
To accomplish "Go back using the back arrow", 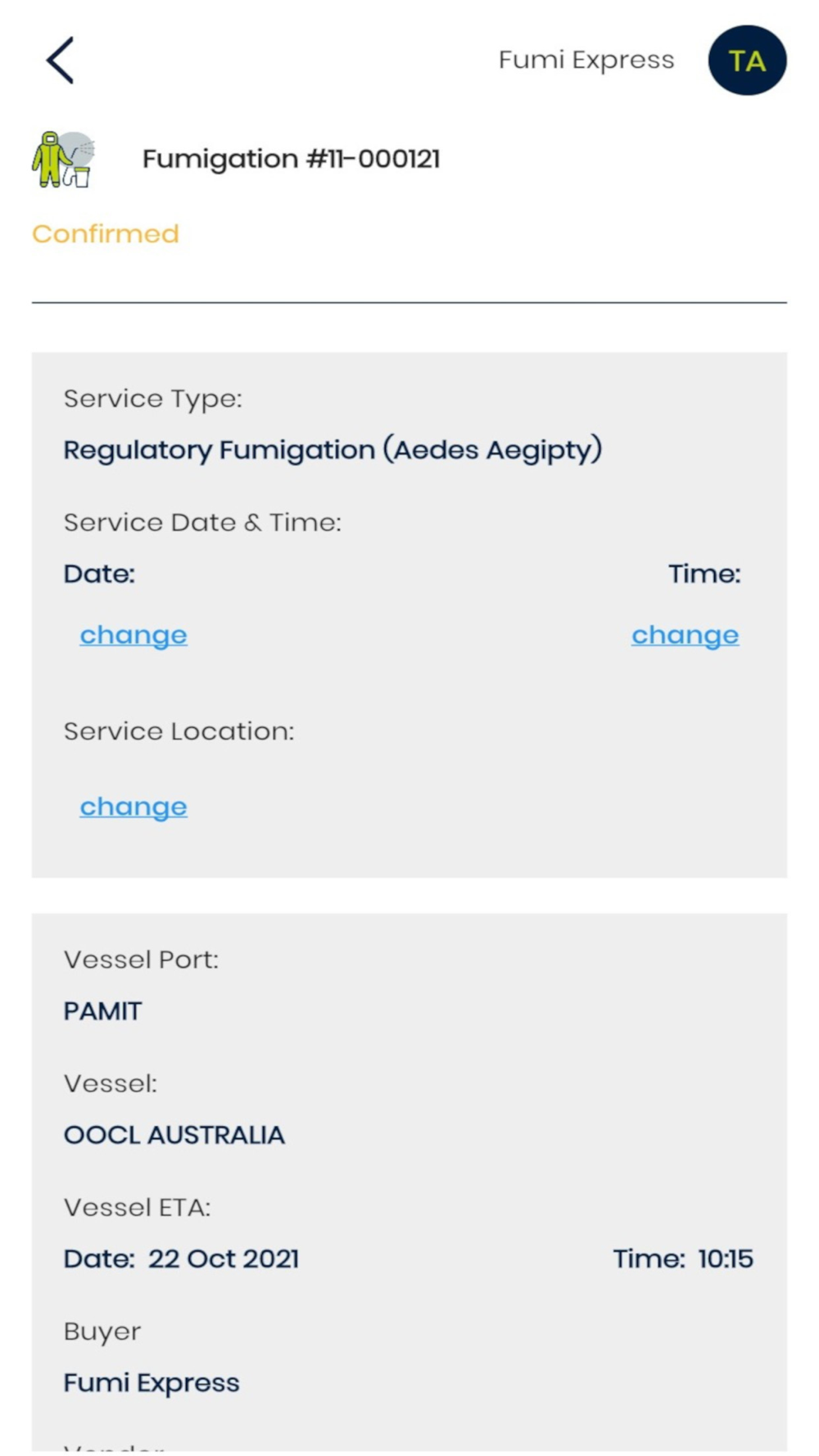I will click(60, 60).
